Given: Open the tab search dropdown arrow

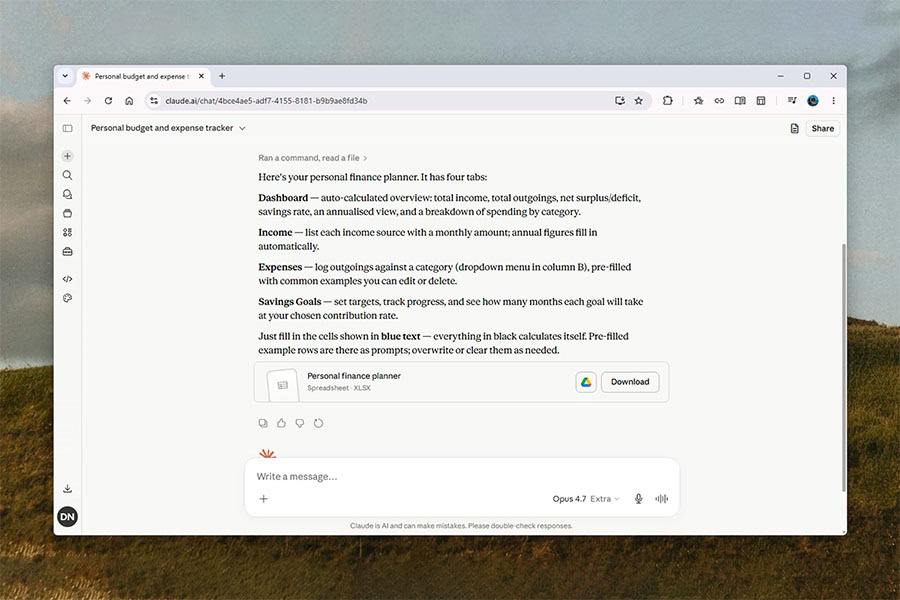Looking at the screenshot, I should coord(65,76).
